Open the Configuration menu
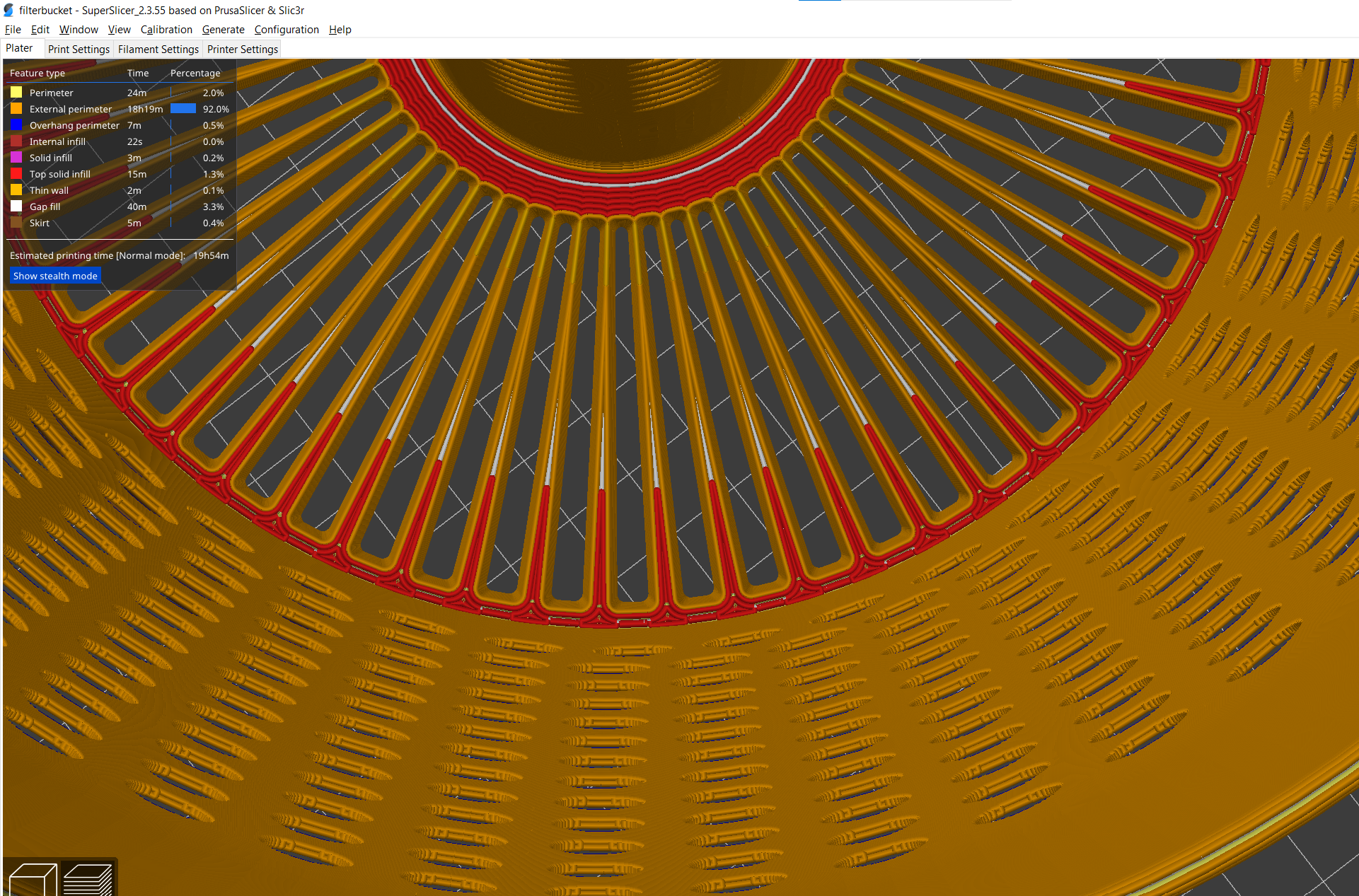1359x896 pixels. click(x=287, y=30)
